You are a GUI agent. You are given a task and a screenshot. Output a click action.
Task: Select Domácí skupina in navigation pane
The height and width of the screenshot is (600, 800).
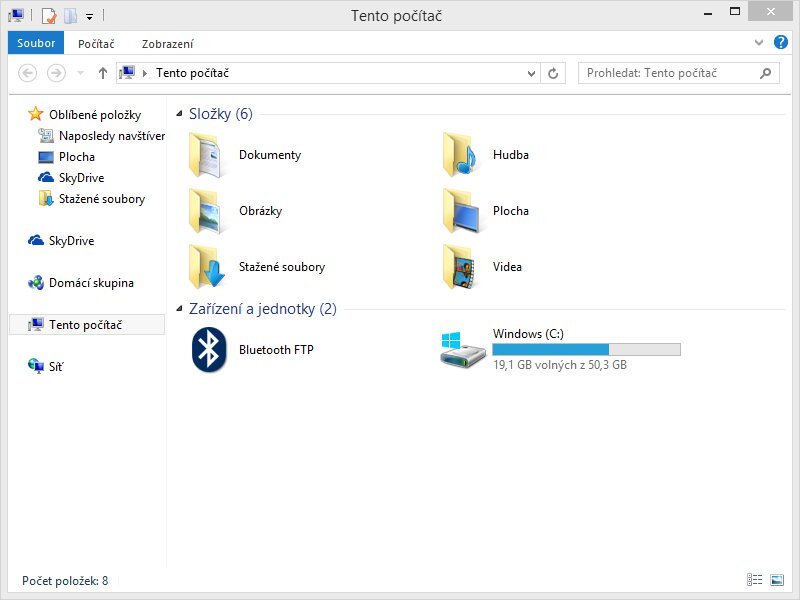[x=90, y=283]
